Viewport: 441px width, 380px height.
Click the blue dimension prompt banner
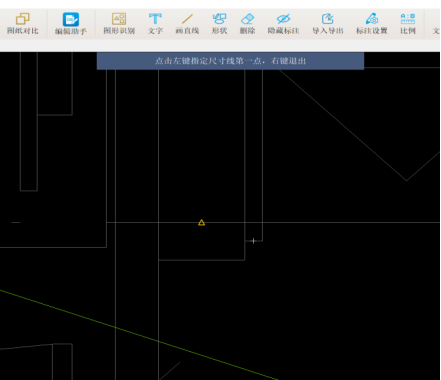(x=230, y=61)
